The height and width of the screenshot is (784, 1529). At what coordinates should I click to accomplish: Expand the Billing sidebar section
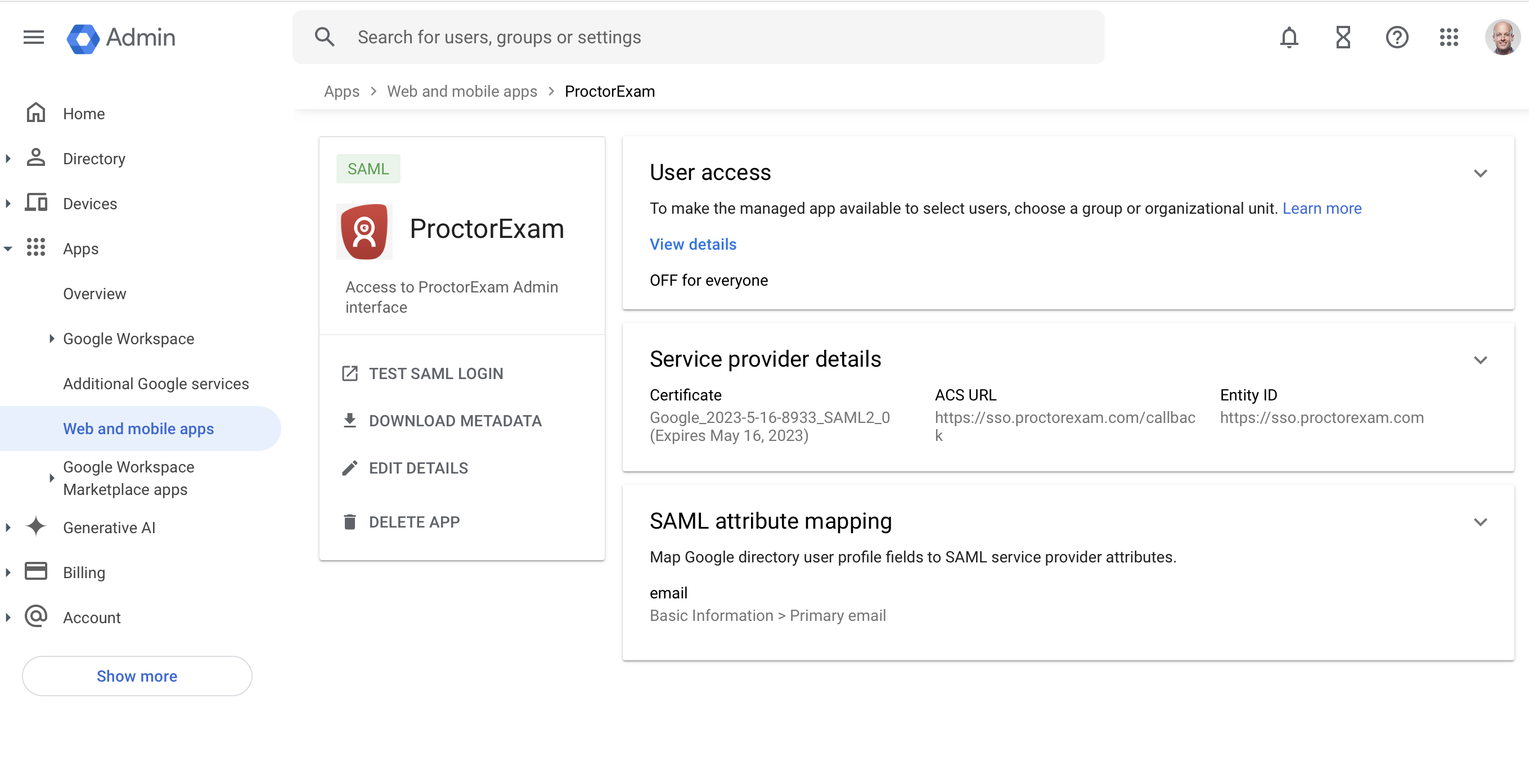coord(8,573)
